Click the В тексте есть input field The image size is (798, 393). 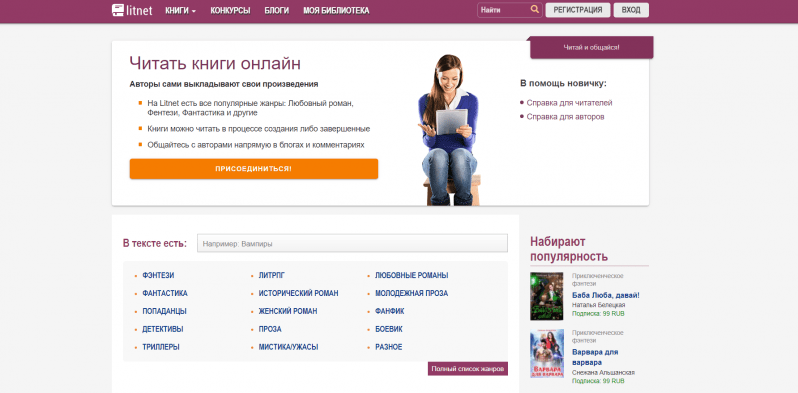pos(352,243)
